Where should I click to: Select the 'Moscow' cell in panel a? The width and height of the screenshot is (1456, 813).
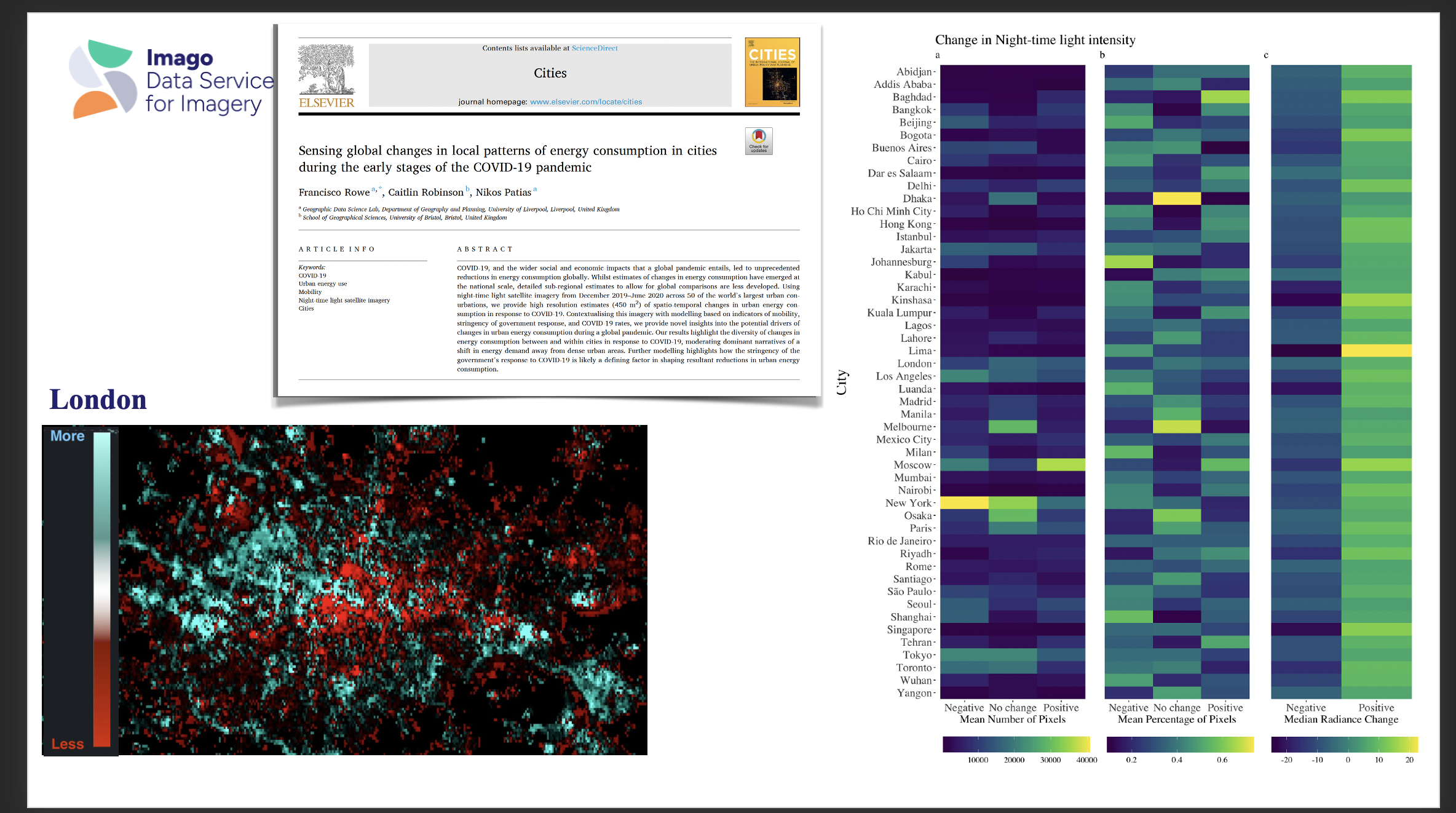coord(1013,465)
